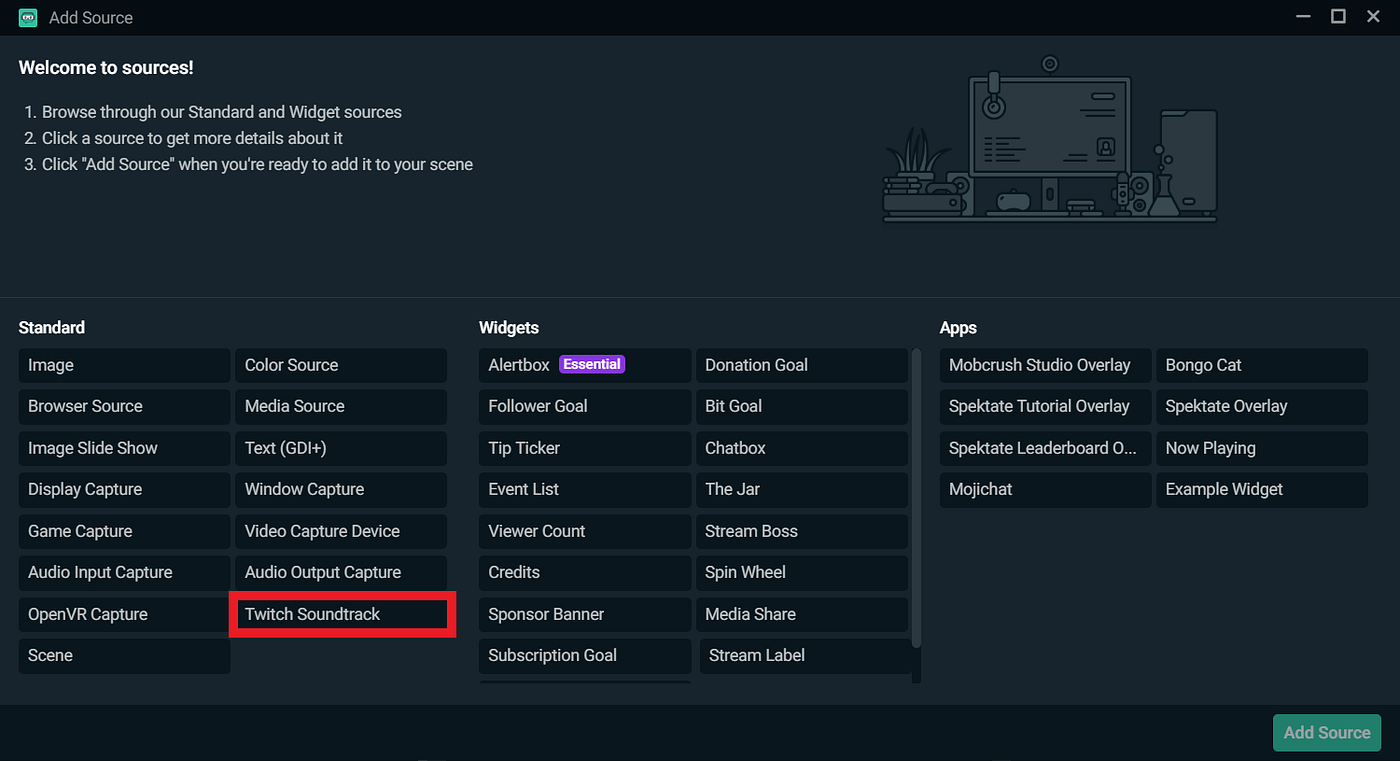Click the Welcome to sources! heading
The image size is (1400, 761).
tap(106, 68)
